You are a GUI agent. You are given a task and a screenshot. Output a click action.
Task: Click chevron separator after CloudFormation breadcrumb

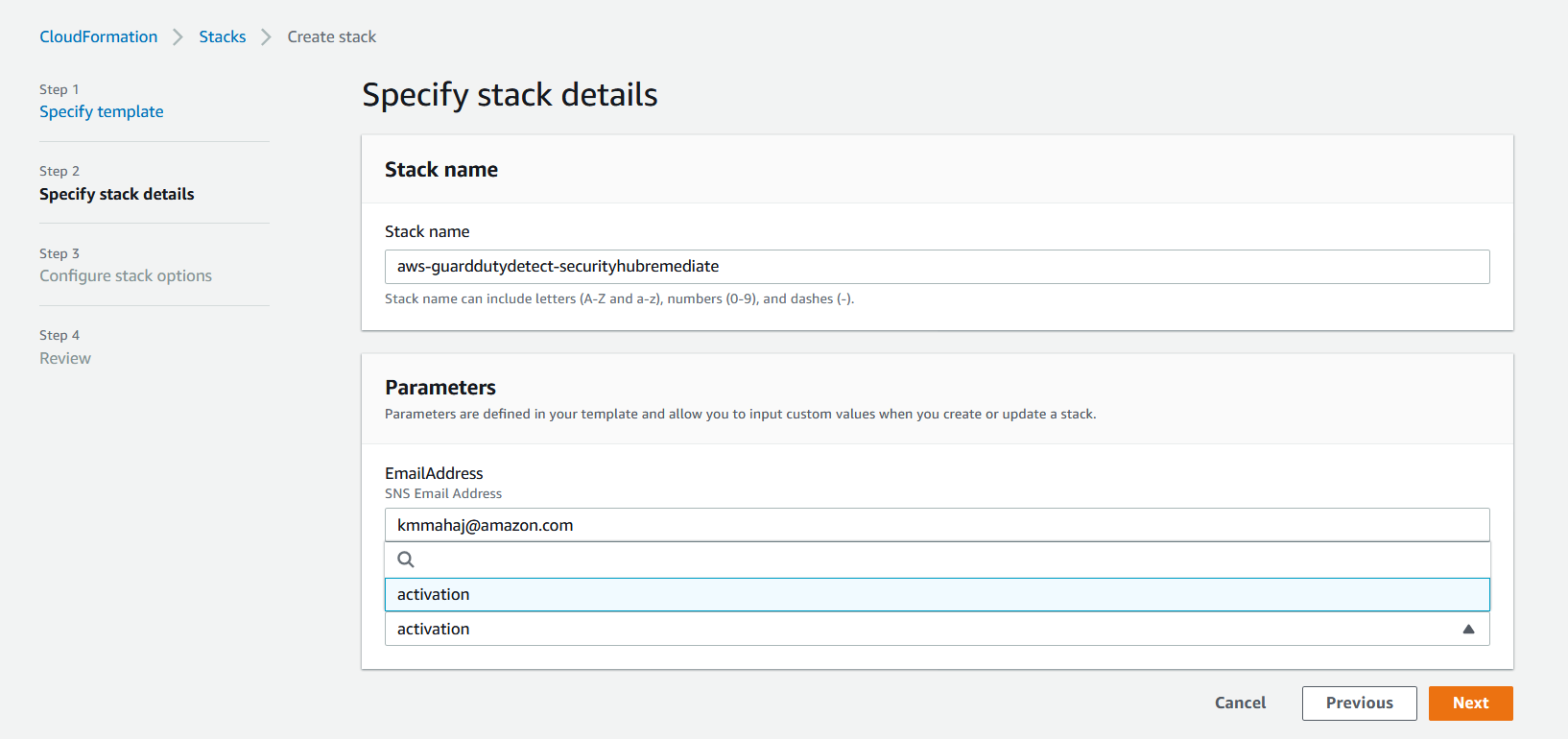pos(178,36)
